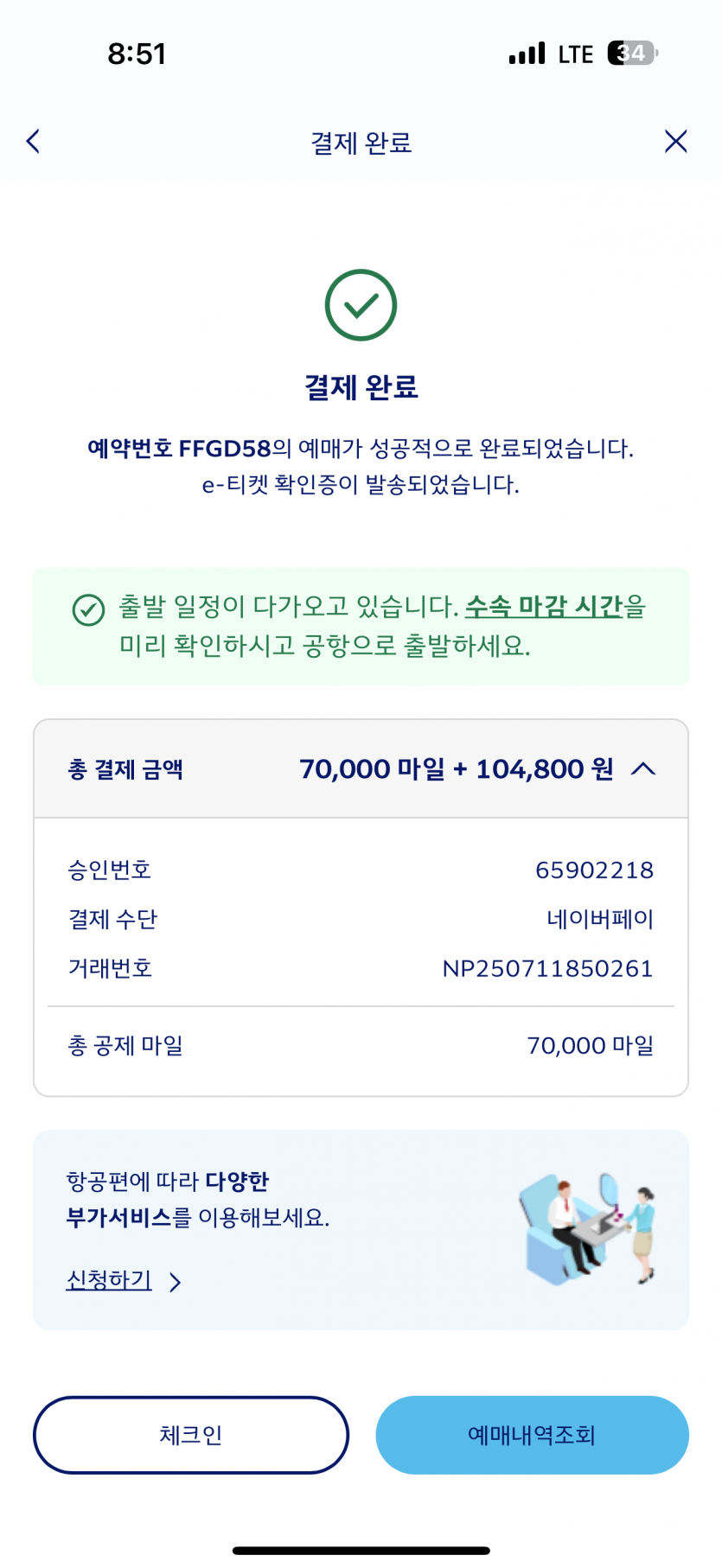Tap the large green payment success checkmark

(x=361, y=305)
